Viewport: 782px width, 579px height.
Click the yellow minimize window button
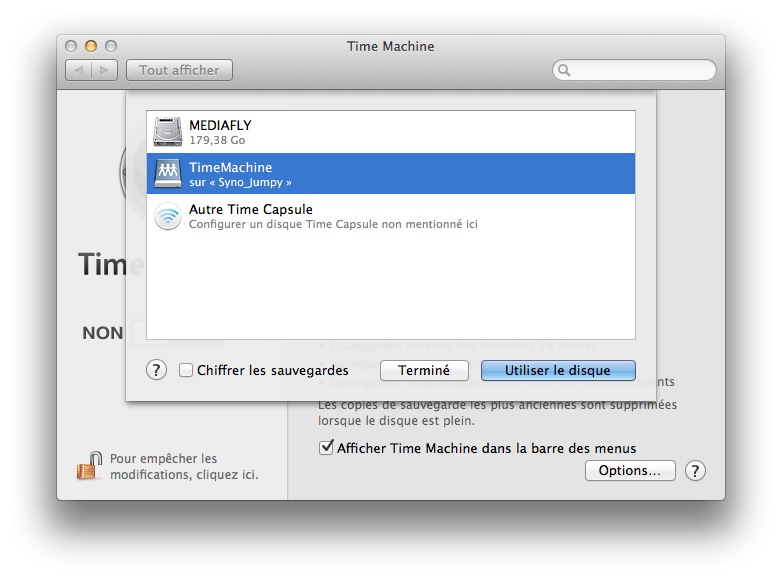click(91, 46)
